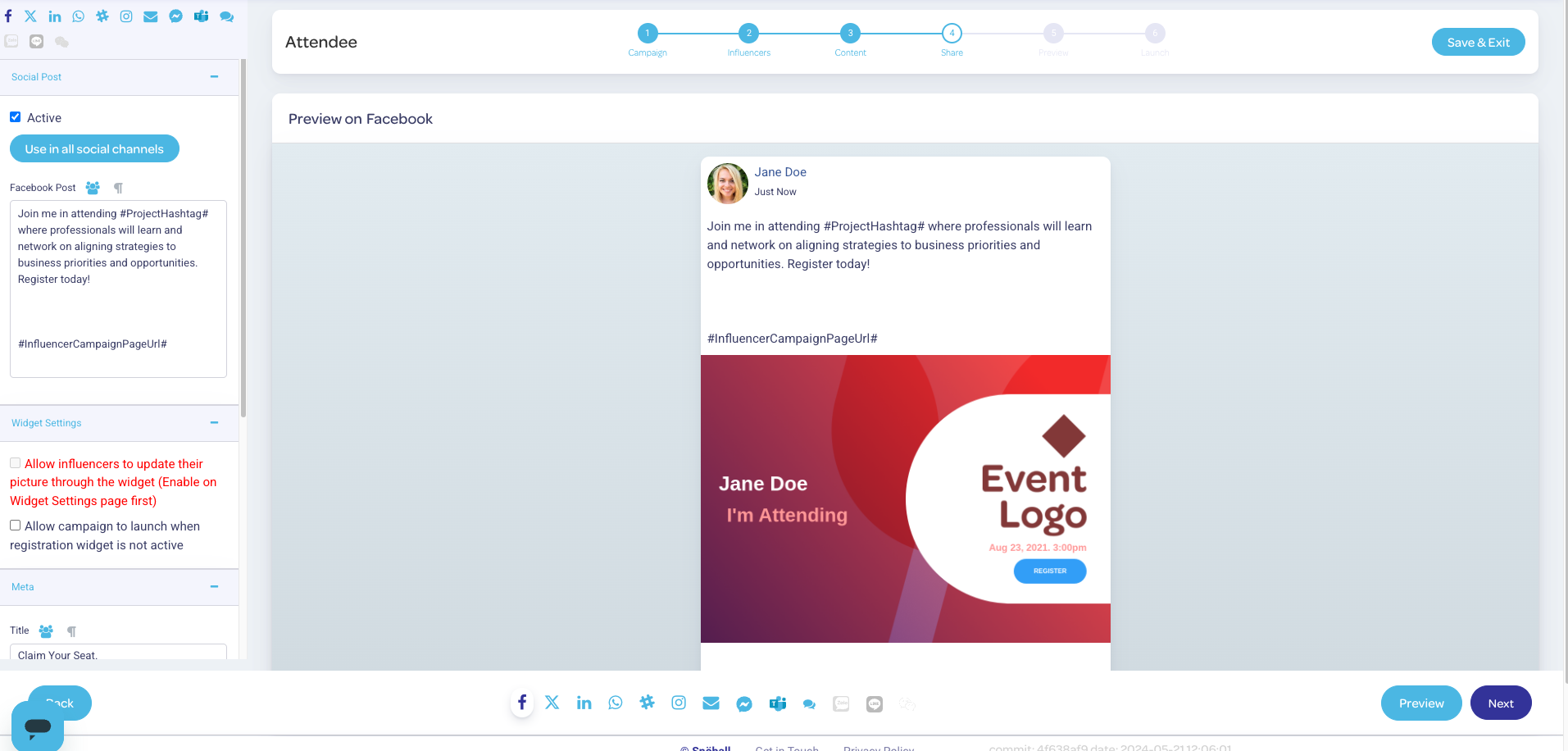Viewport: 1568px width, 751px height.
Task: Open Instagram channel from the bottom bar
Action: coord(679,703)
